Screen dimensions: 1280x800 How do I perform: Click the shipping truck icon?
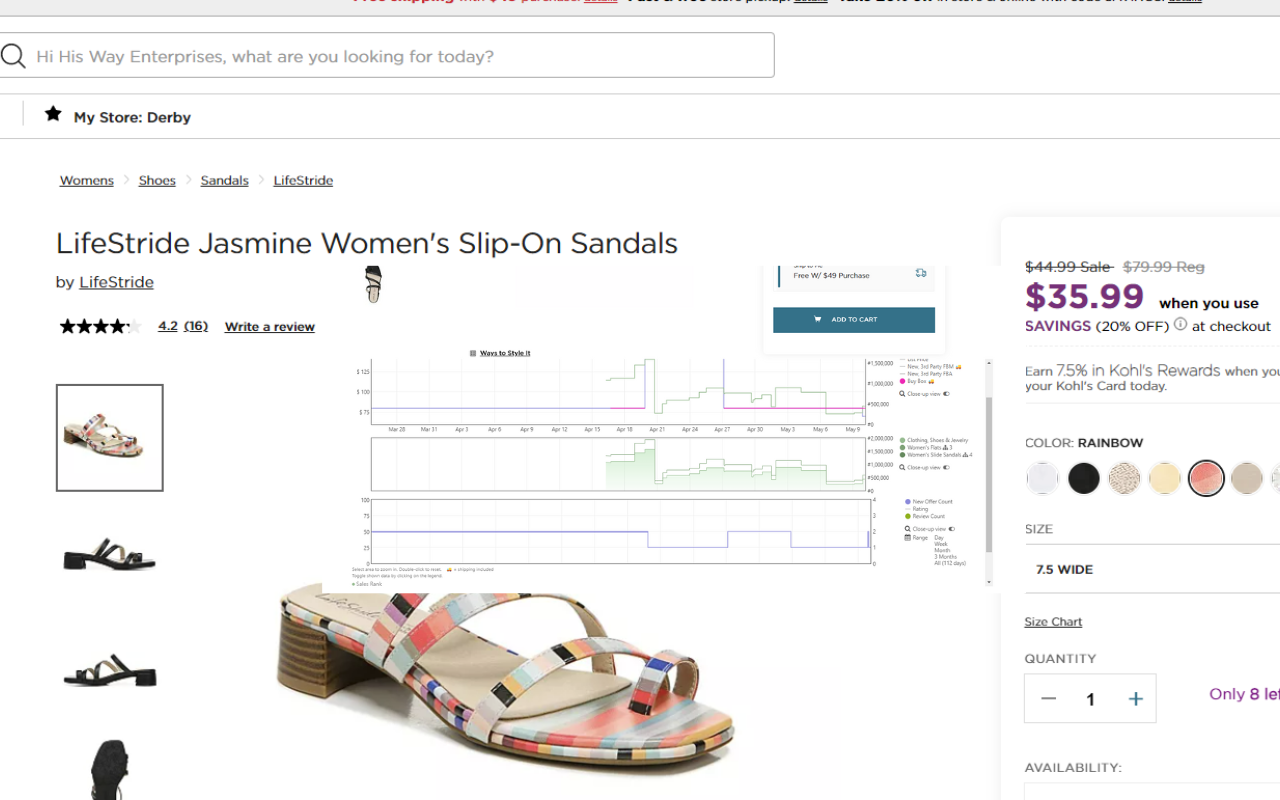921,273
